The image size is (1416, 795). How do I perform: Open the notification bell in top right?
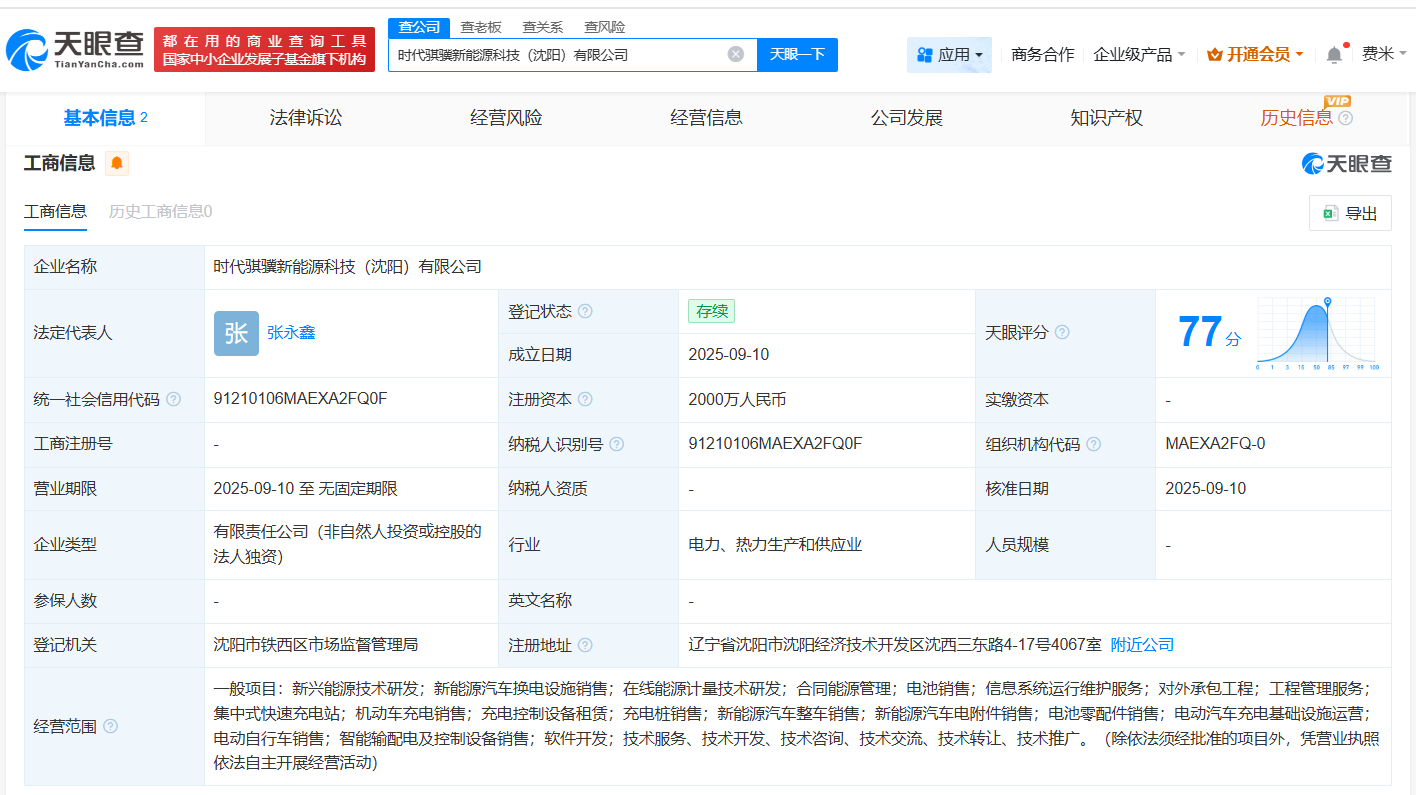pyautogui.click(x=1333, y=54)
